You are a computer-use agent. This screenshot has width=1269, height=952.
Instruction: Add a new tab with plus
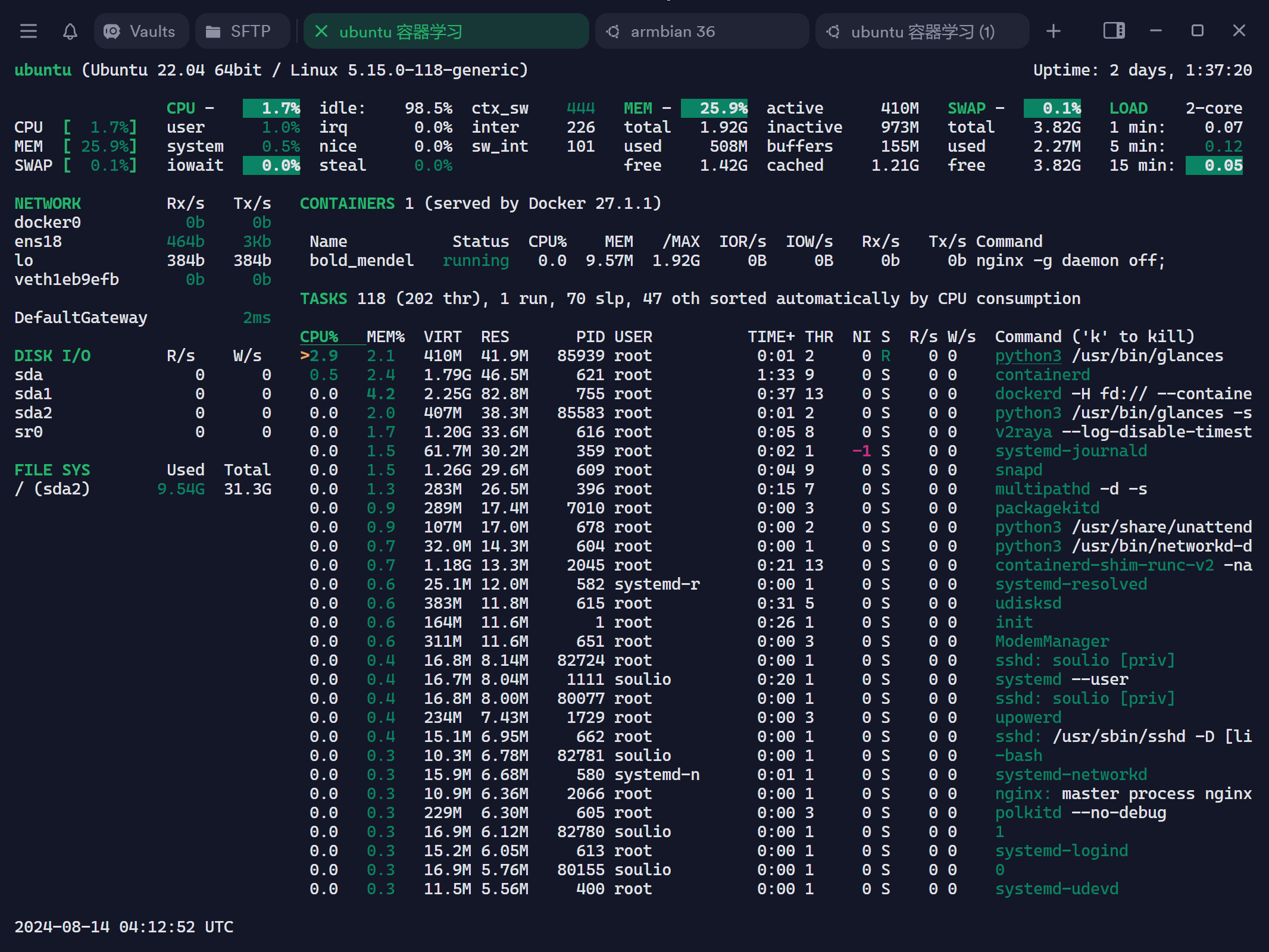point(1053,31)
